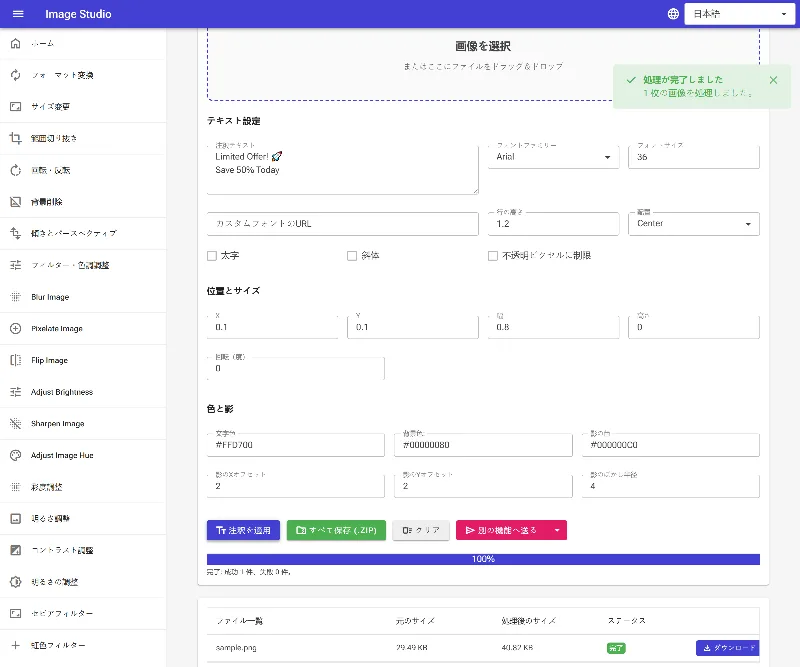The height and width of the screenshot is (667, 800).
Task: Click the 傾きとパースペクティブ transform icon
Action: pos(16,234)
